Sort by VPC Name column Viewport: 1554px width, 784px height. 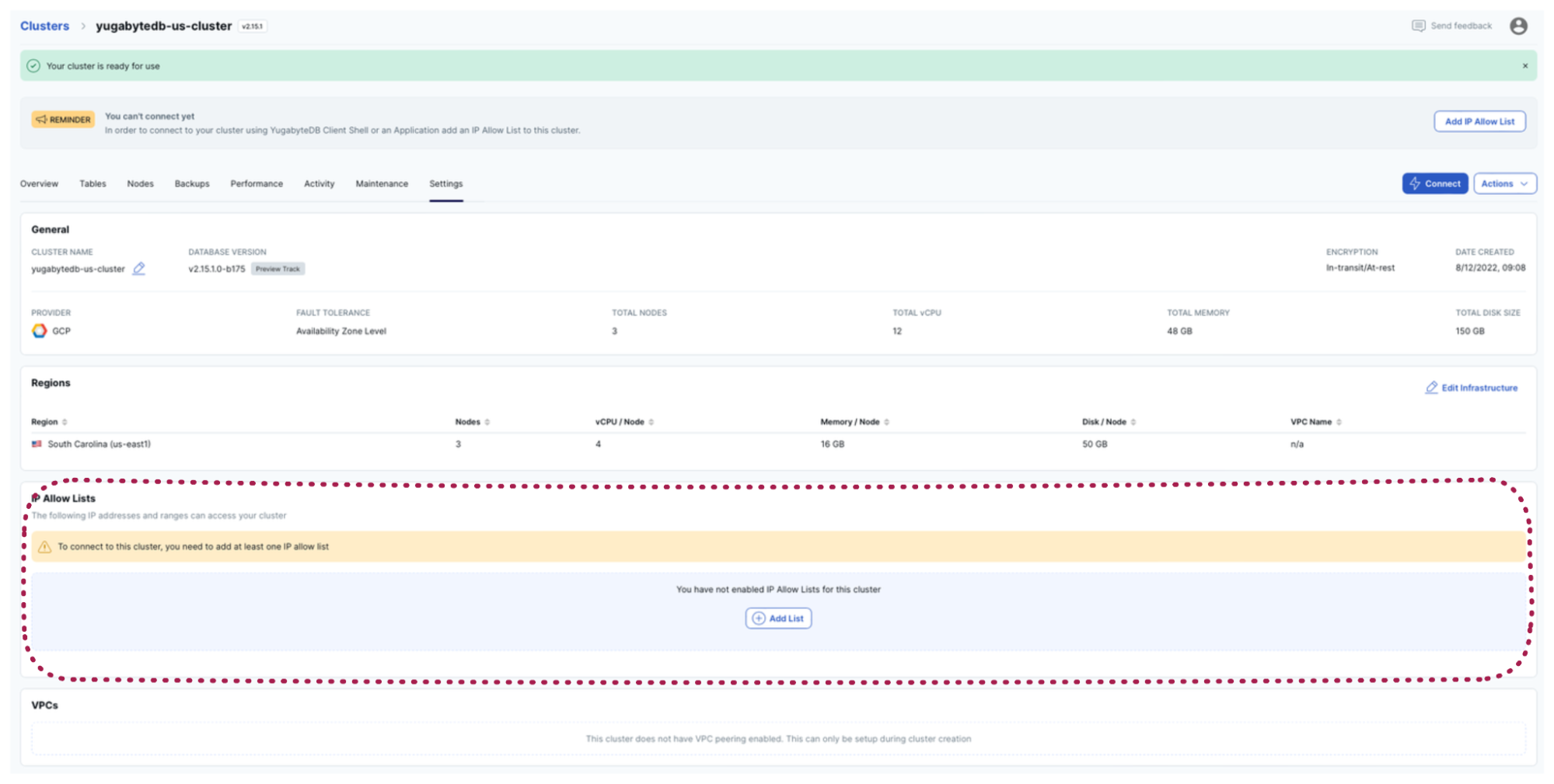[x=1339, y=422]
